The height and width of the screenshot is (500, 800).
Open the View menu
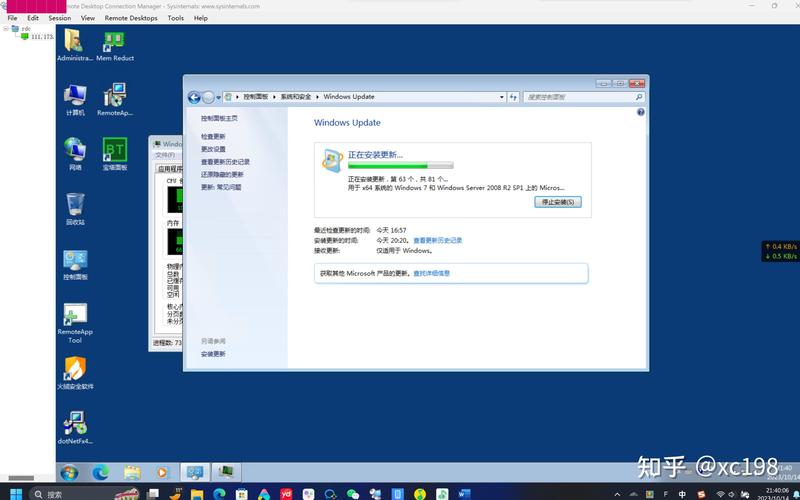coord(88,18)
